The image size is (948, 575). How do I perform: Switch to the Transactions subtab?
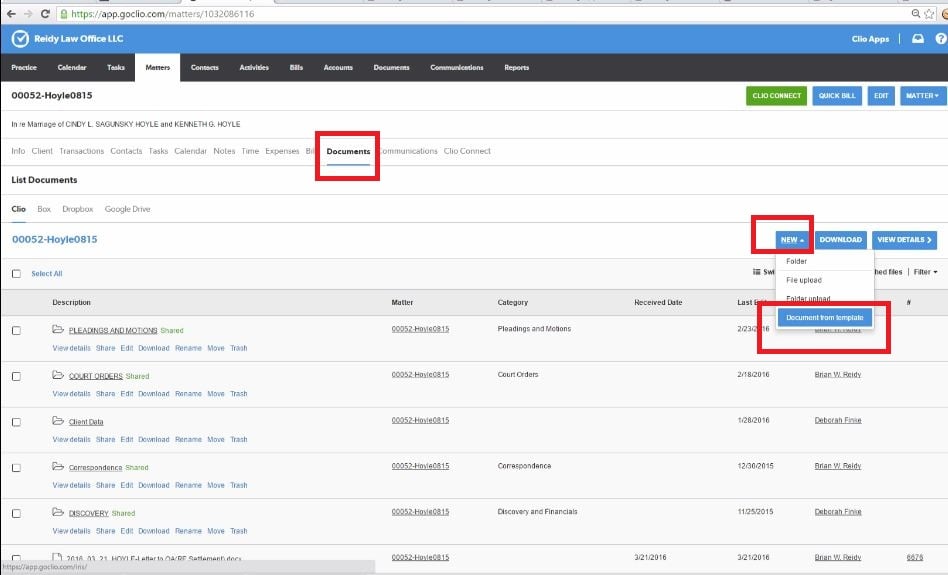click(x=82, y=151)
